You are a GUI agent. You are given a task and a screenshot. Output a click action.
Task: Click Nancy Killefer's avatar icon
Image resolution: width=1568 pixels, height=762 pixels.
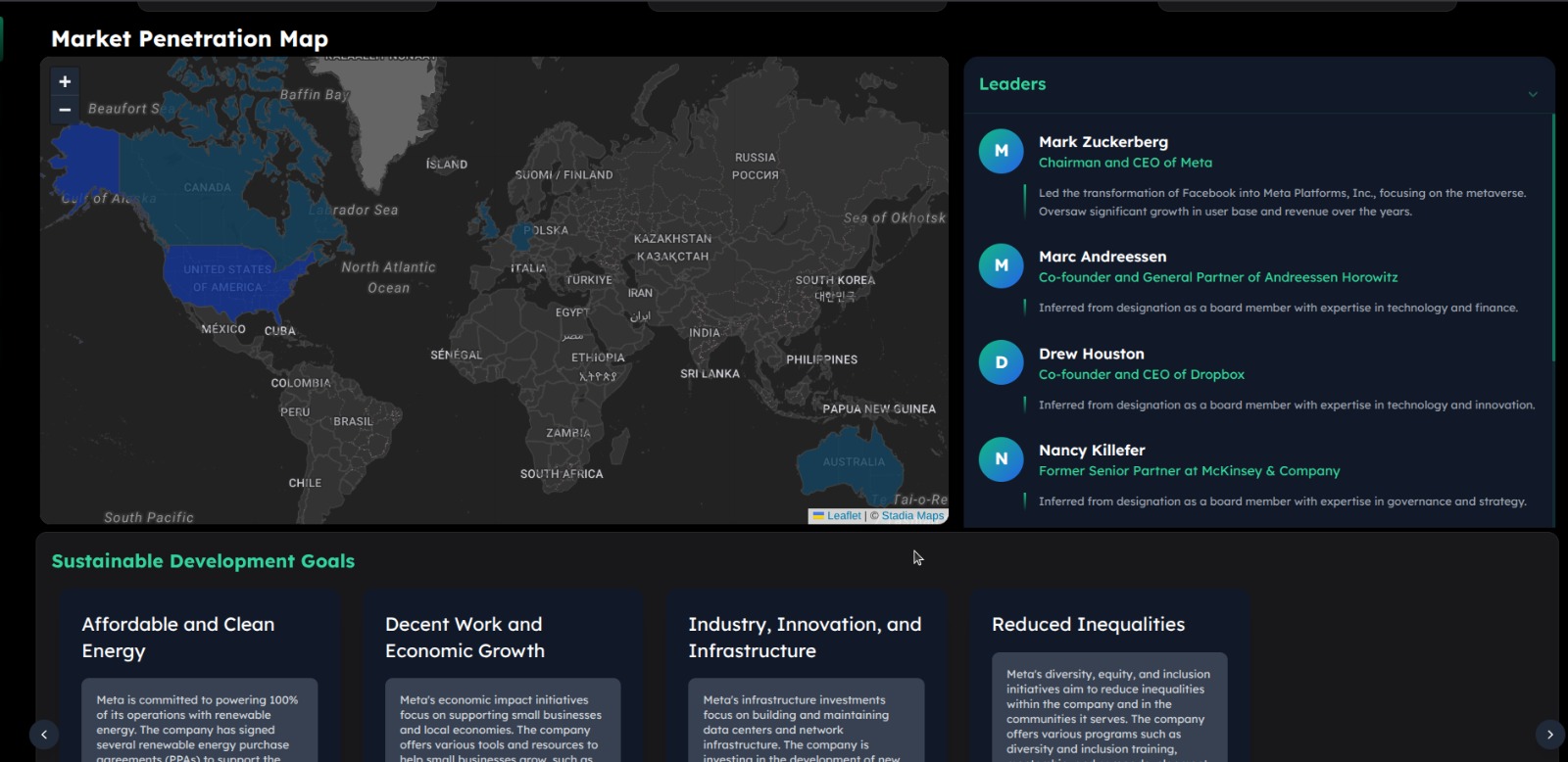tap(1002, 458)
